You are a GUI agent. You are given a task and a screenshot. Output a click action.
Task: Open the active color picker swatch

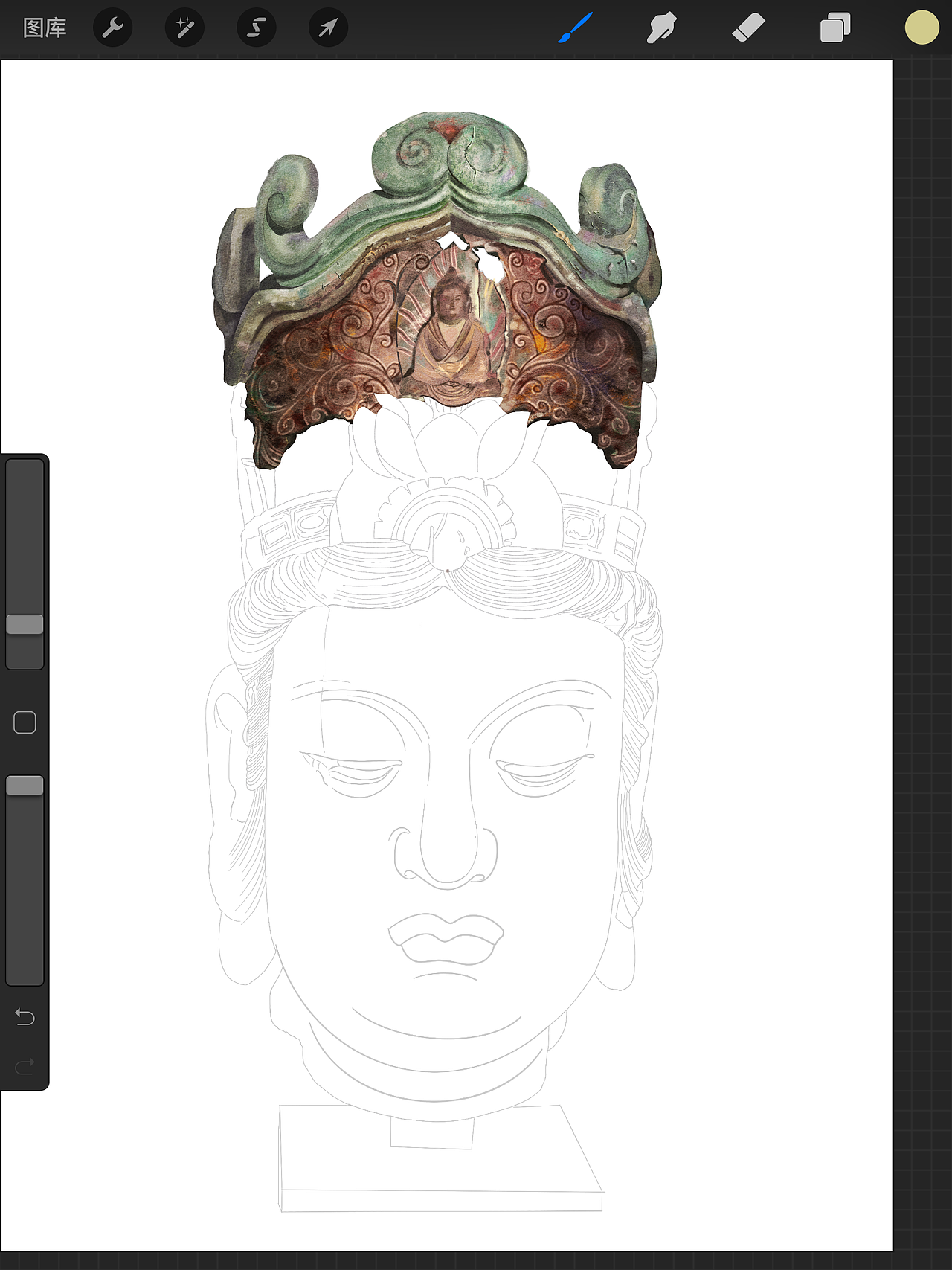(922, 28)
